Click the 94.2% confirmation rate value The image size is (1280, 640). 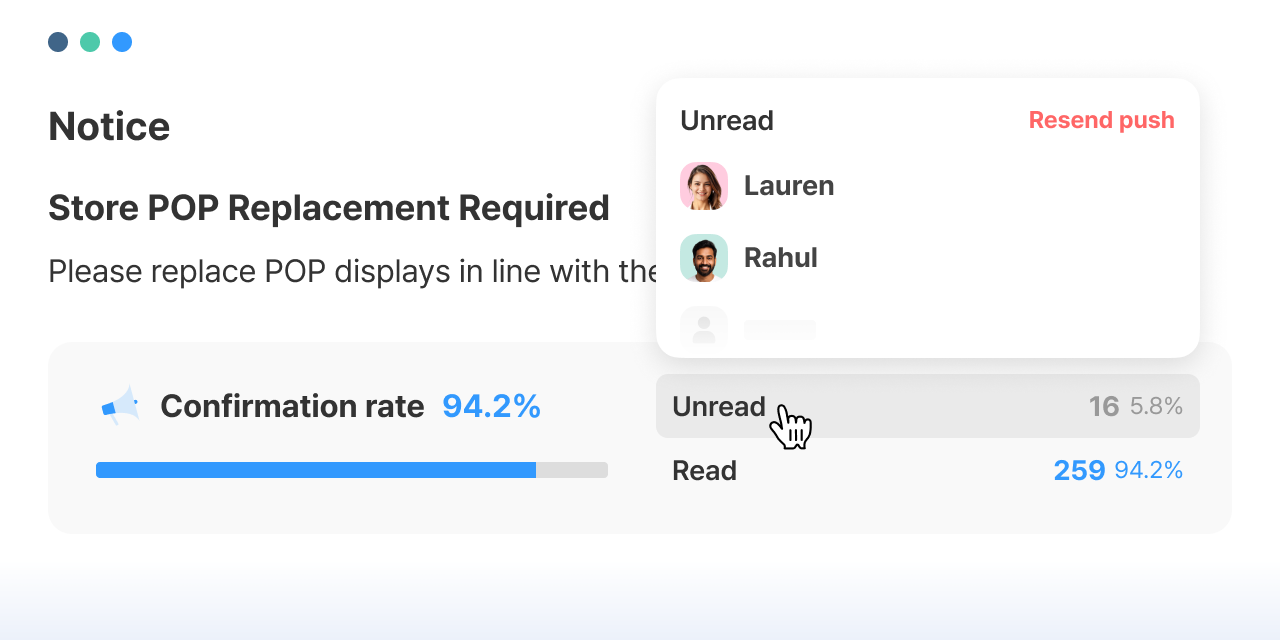click(491, 406)
